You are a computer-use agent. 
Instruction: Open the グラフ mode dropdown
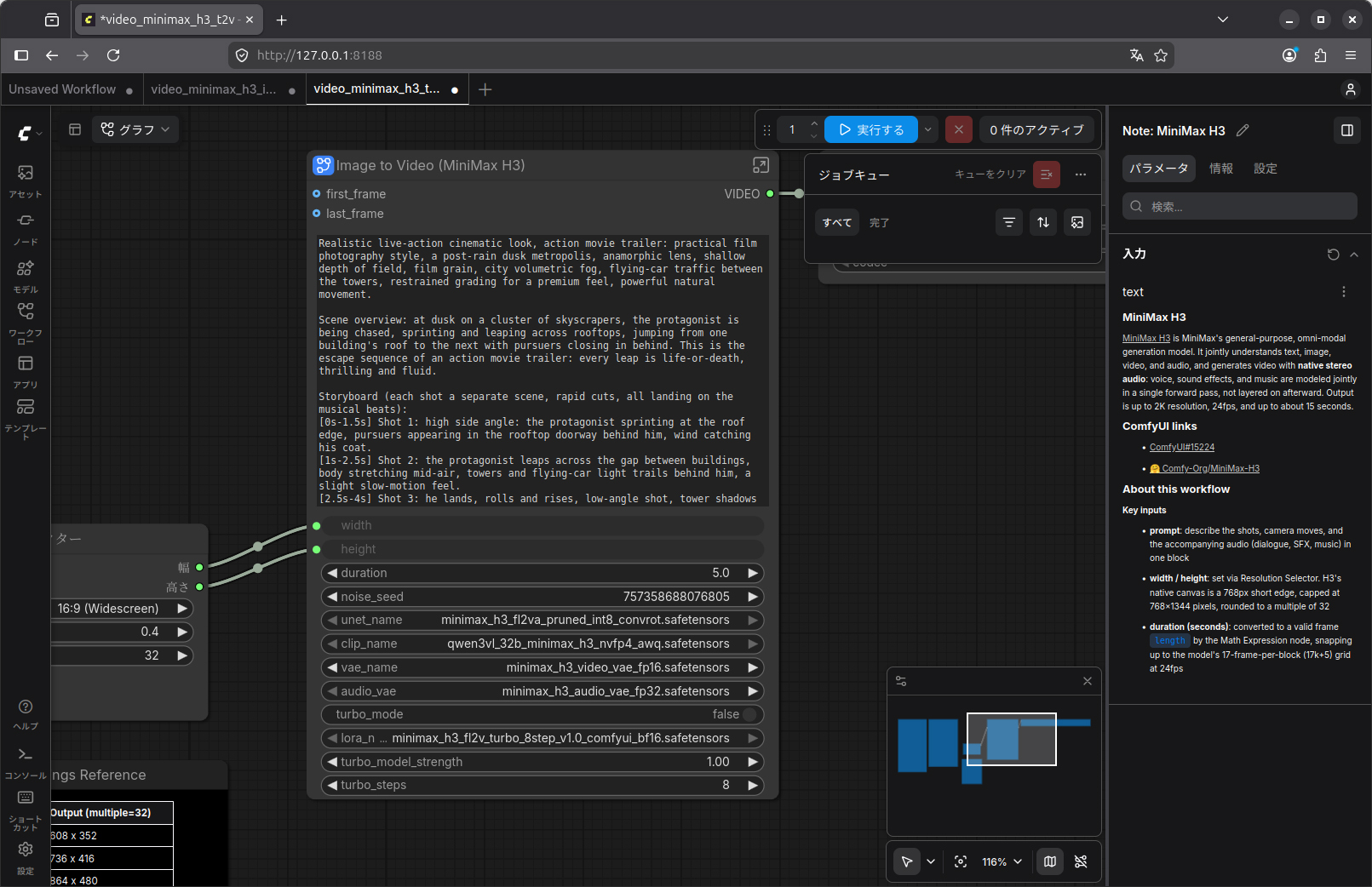point(135,129)
